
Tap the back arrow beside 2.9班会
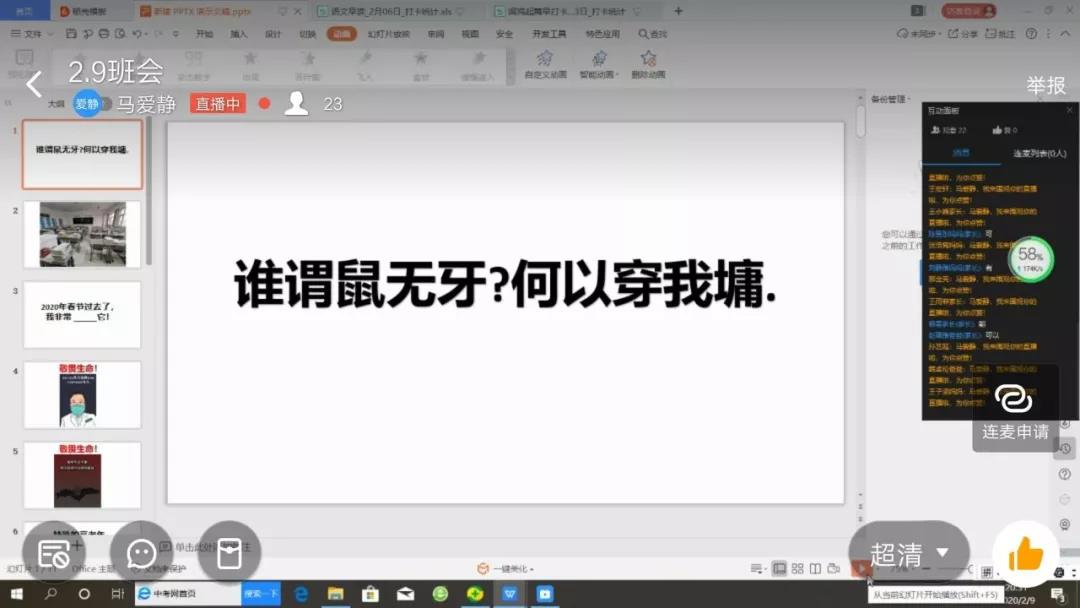pos(34,84)
